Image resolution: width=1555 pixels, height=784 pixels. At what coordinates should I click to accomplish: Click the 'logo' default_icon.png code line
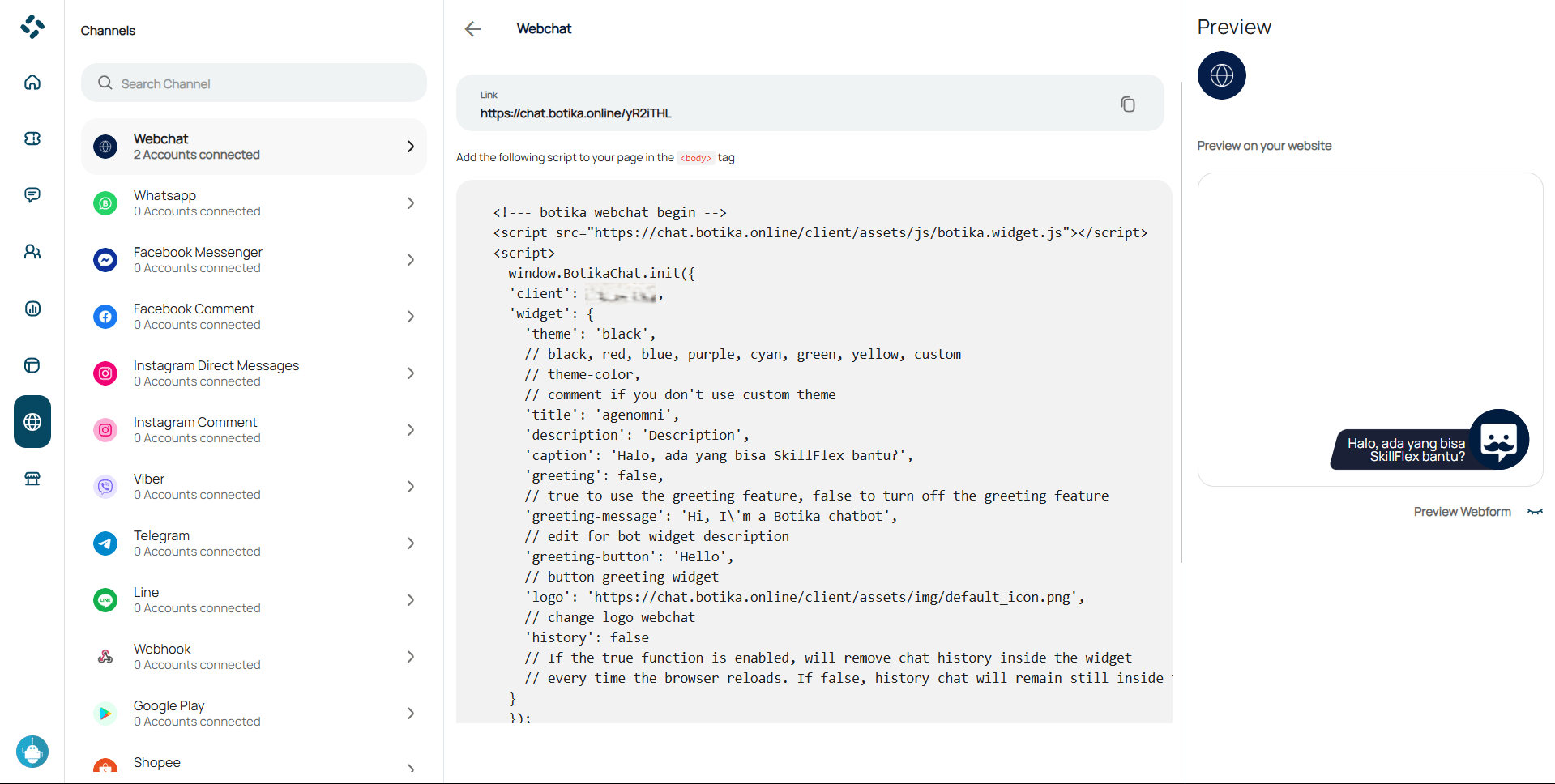click(804, 597)
